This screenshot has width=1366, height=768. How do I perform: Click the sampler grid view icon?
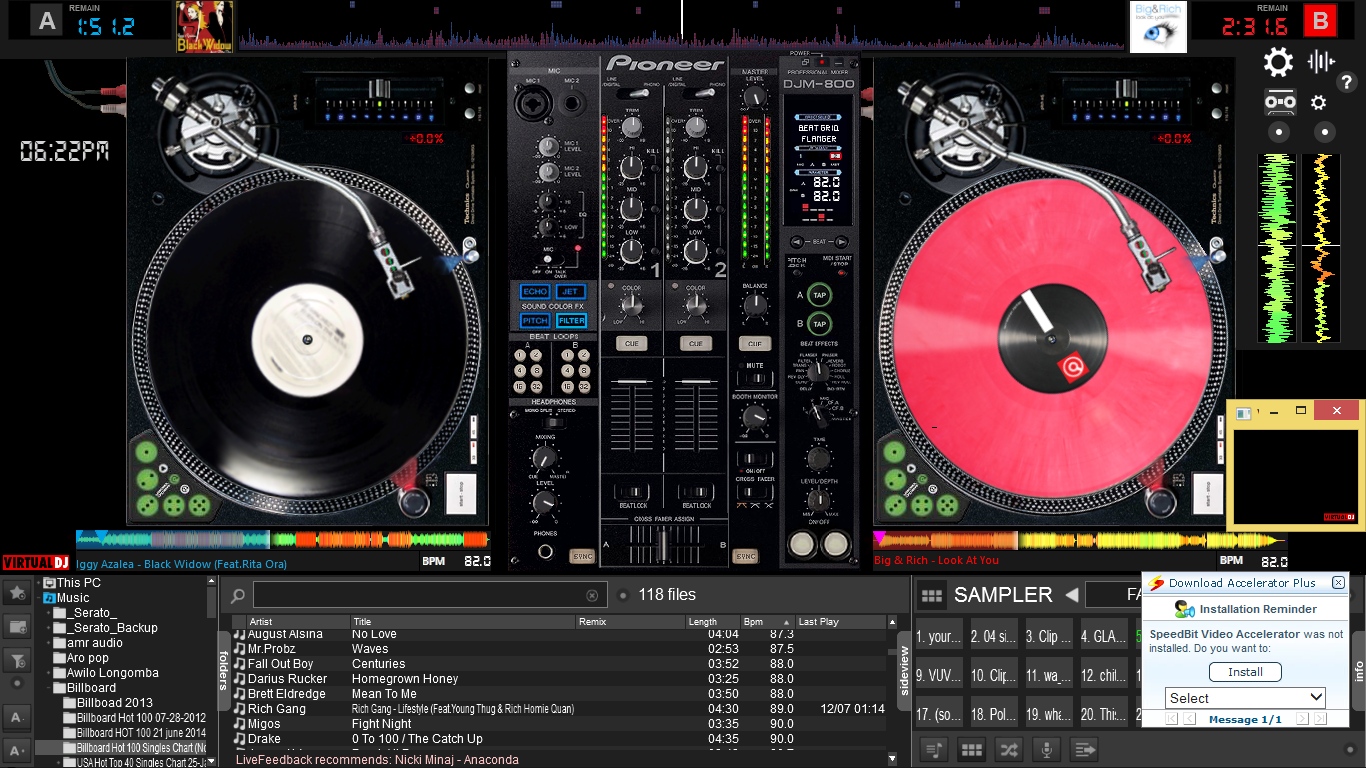tap(932, 594)
